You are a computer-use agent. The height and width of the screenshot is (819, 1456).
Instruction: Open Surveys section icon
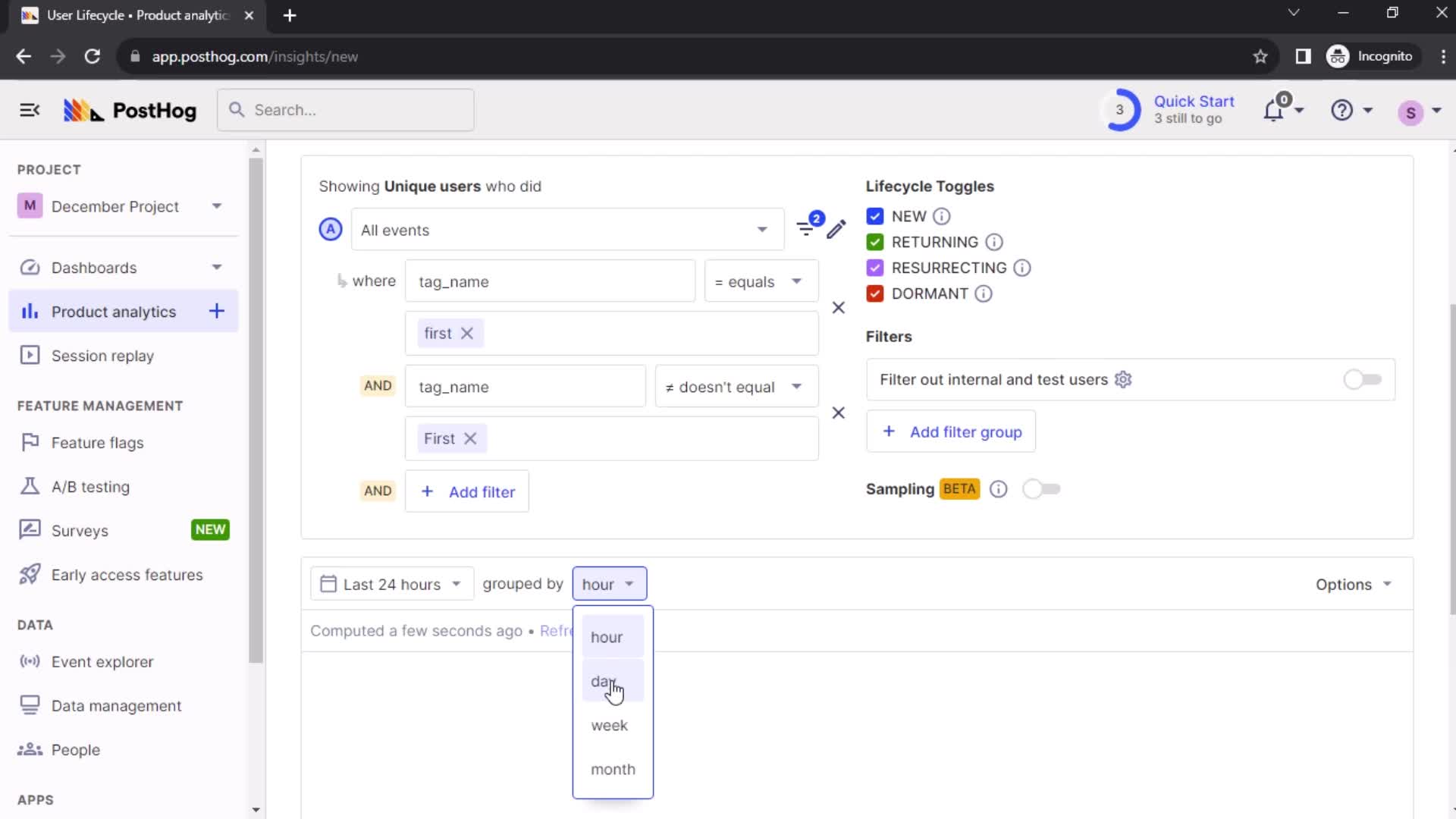coord(30,530)
